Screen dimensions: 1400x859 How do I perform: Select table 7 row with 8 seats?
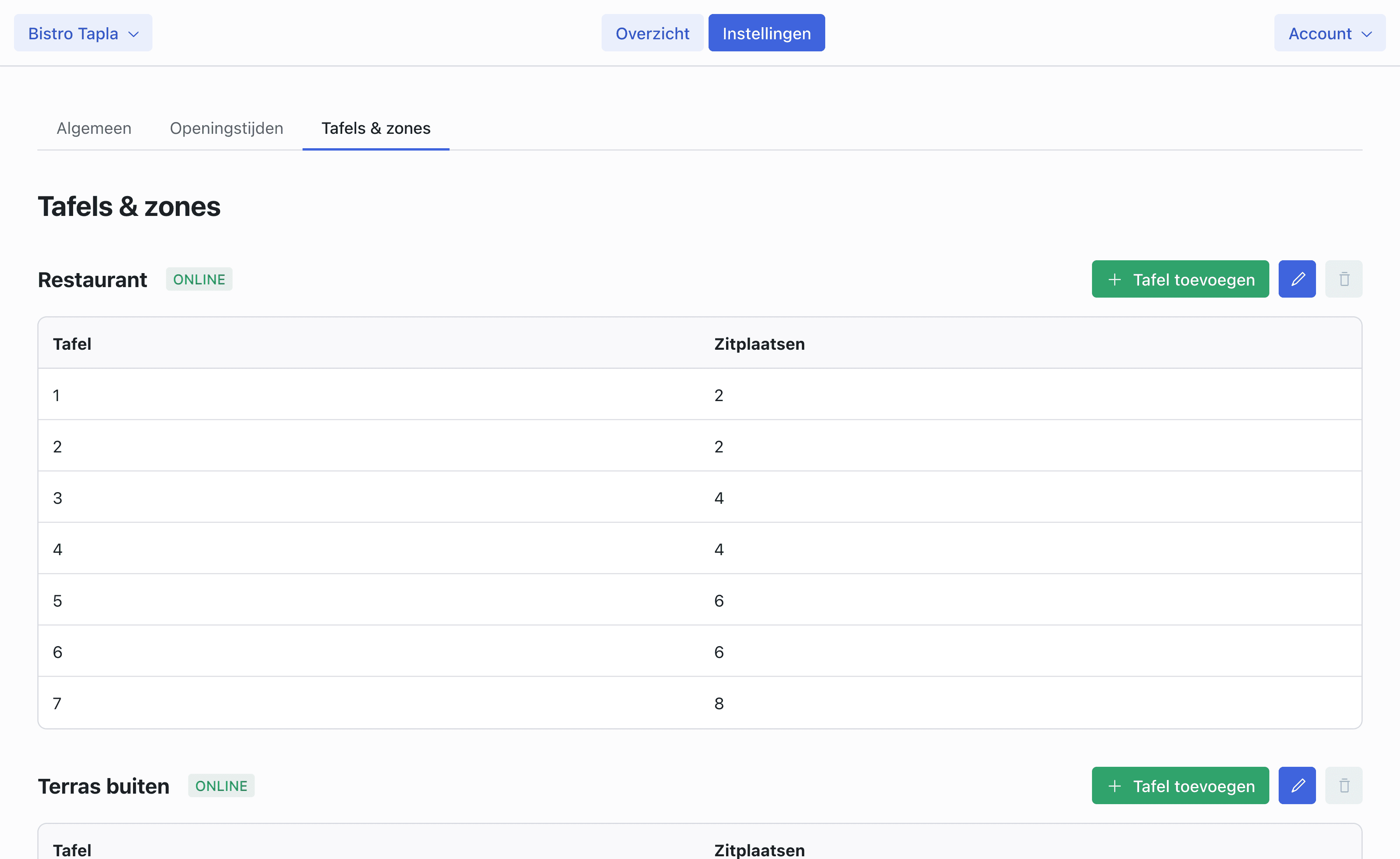tap(699, 703)
